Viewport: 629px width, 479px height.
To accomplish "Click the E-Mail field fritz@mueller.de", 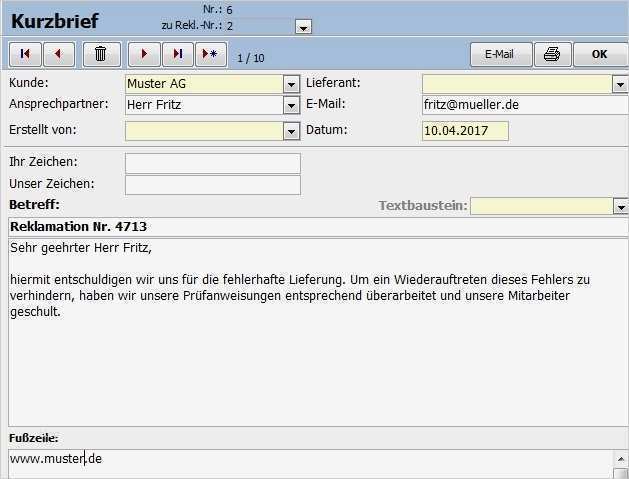I will [x=525, y=105].
